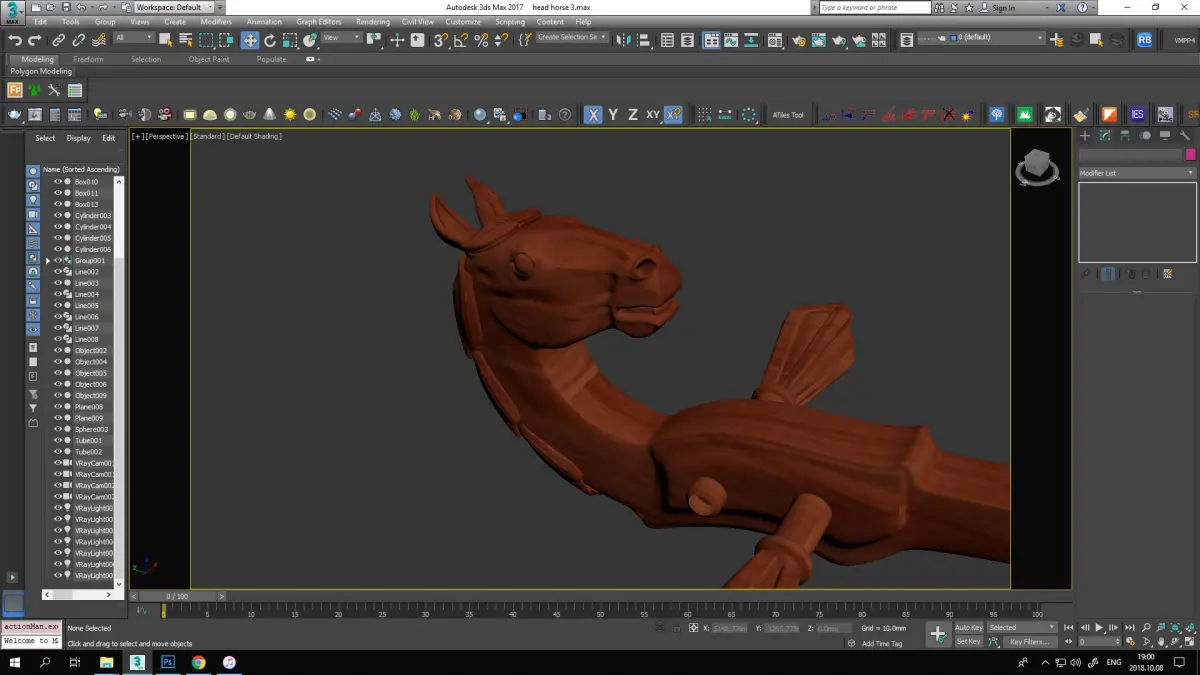The width and height of the screenshot is (1200, 675).
Task: Click the Undo arrow in main toolbar
Action: [x=15, y=40]
